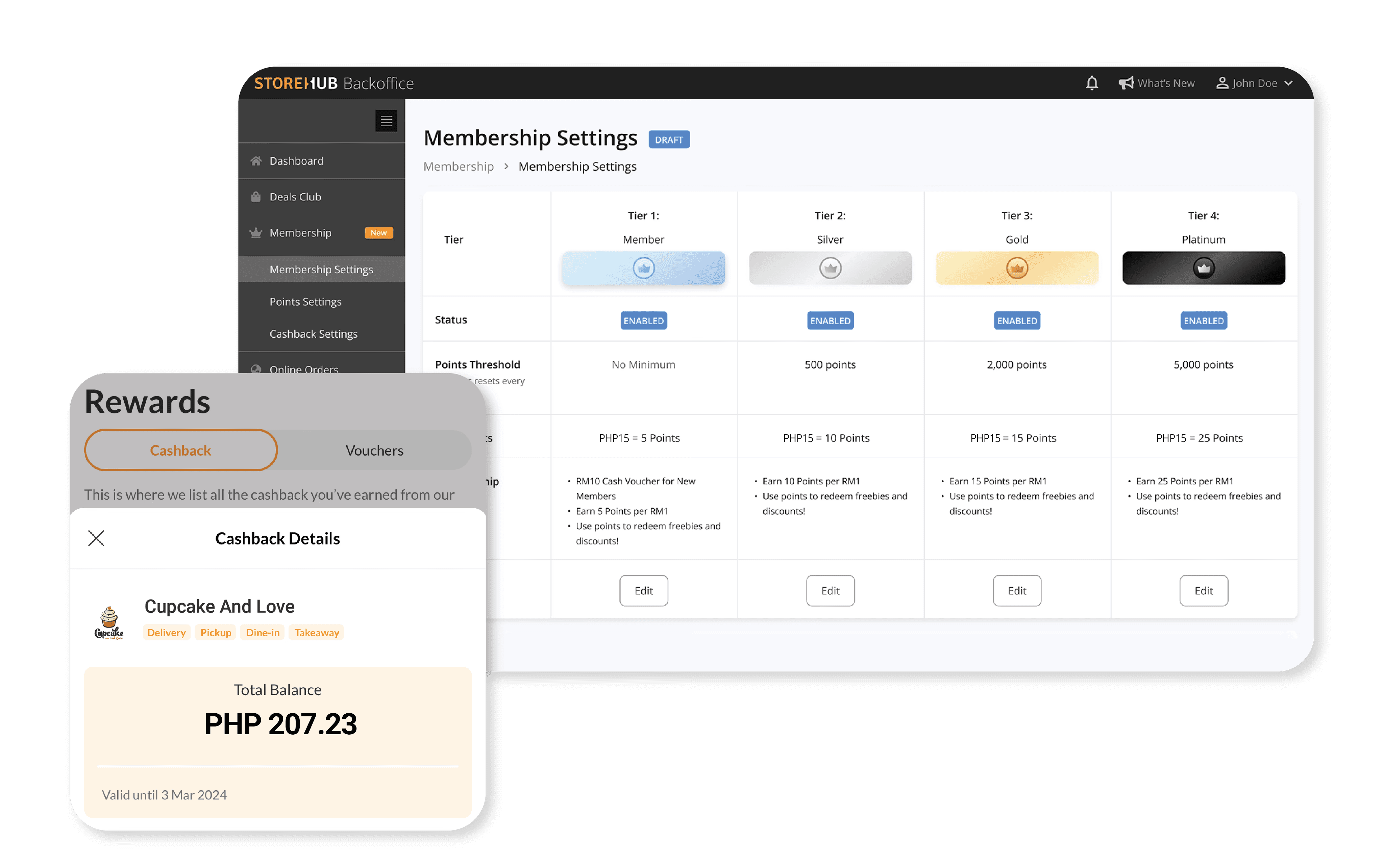Open Points Settings in sidebar
This screenshot has width=1384, height=868.
(x=305, y=302)
